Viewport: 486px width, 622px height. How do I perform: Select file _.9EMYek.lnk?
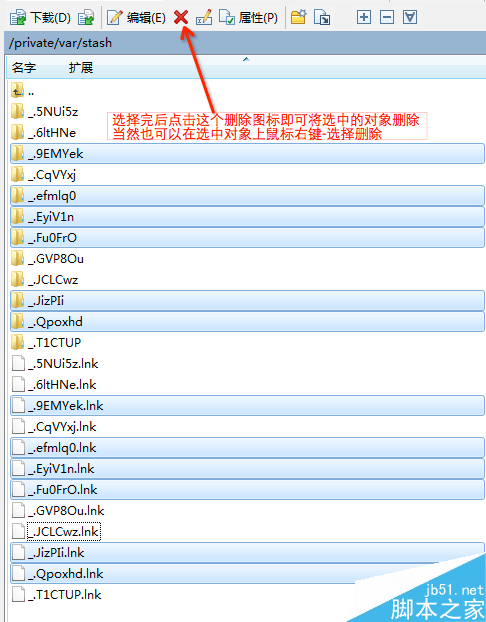click(x=247, y=405)
